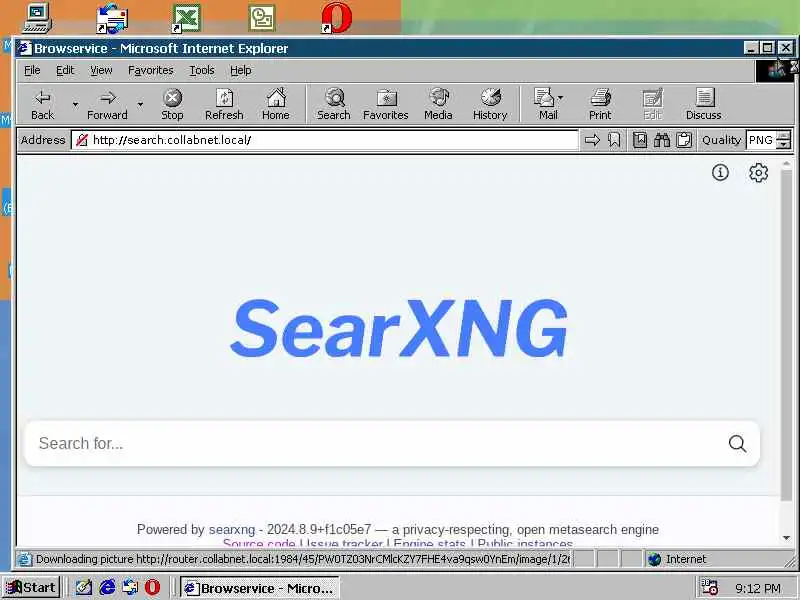
Task: Click the Quality PNG selector field
Action: click(x=760, y=140)
